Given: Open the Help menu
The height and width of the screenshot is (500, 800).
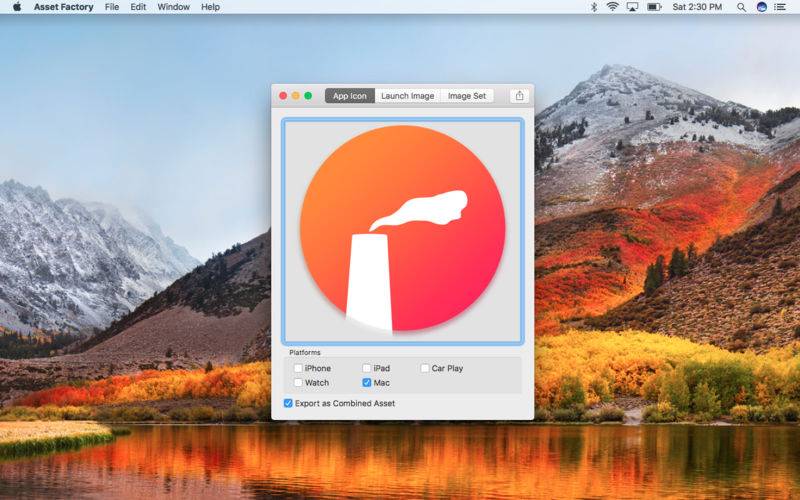Looking at the screenshot, I should click(210, 7).
